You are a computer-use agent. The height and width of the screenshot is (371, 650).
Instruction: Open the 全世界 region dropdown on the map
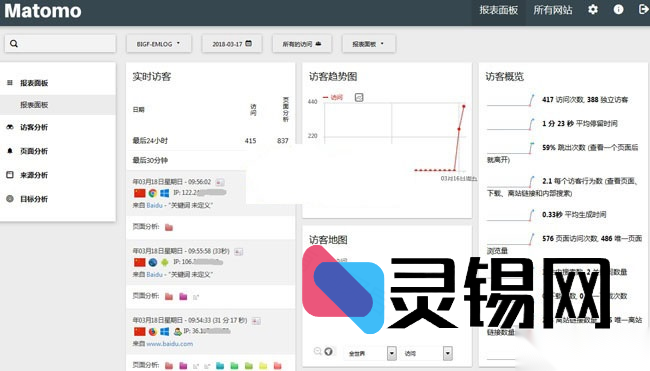370,353
